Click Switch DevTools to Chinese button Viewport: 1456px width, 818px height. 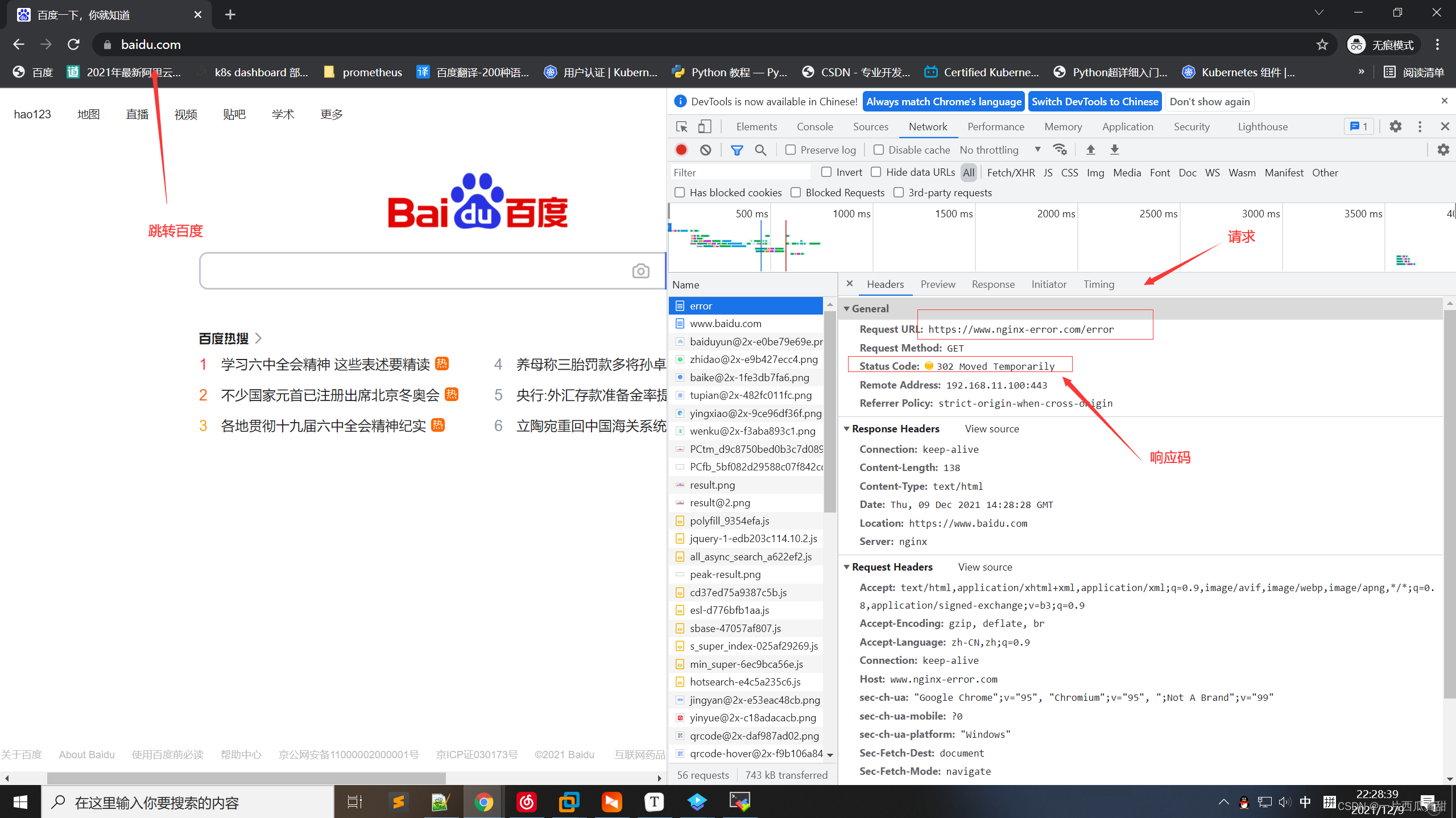1095,101
